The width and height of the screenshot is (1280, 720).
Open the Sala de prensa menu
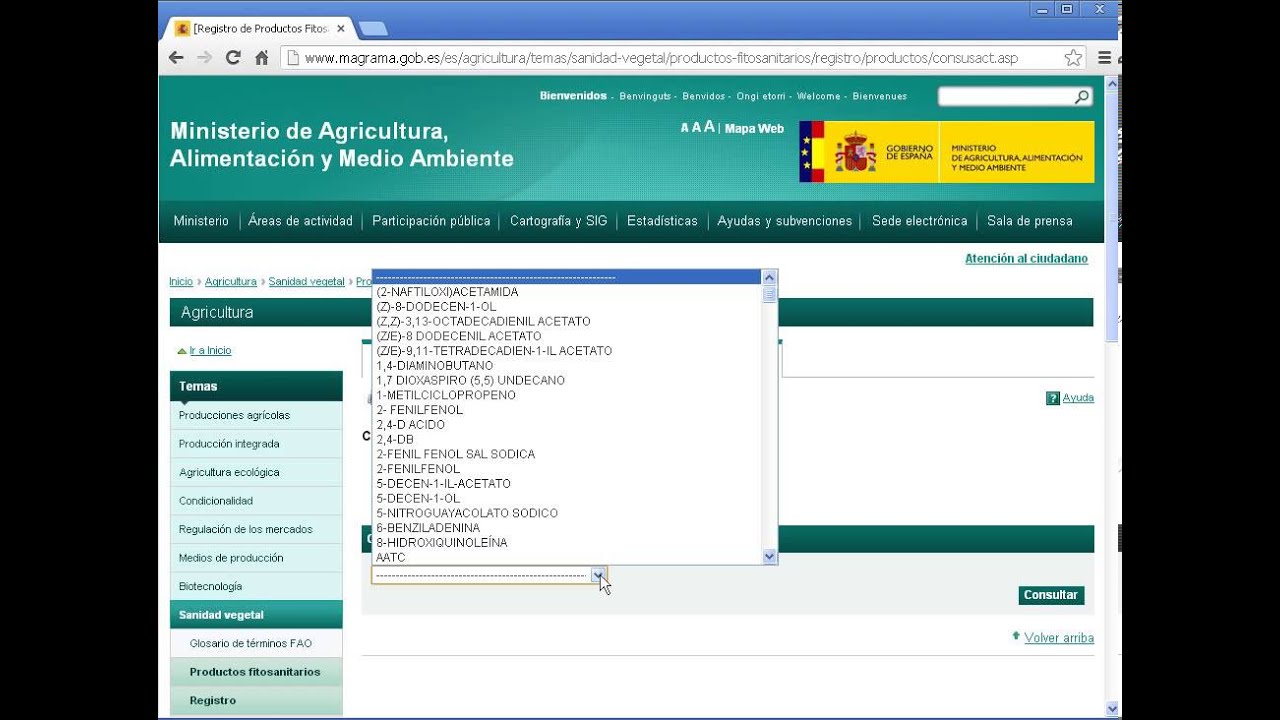coord(1029,221)
